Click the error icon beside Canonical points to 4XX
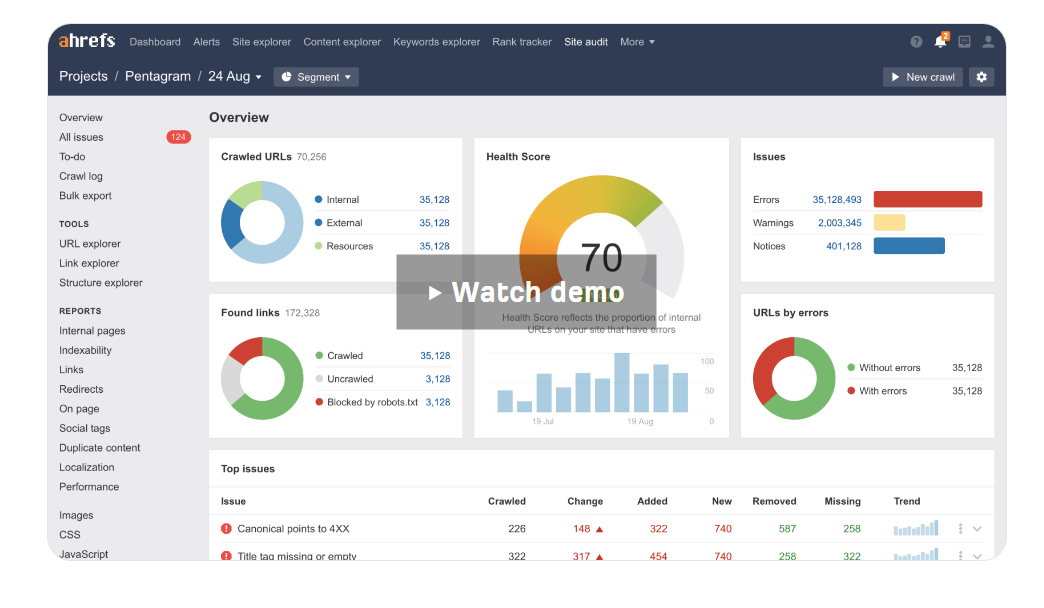Image resolution: width=1044 pixels, height=608 pixels. tap(226, 529)
